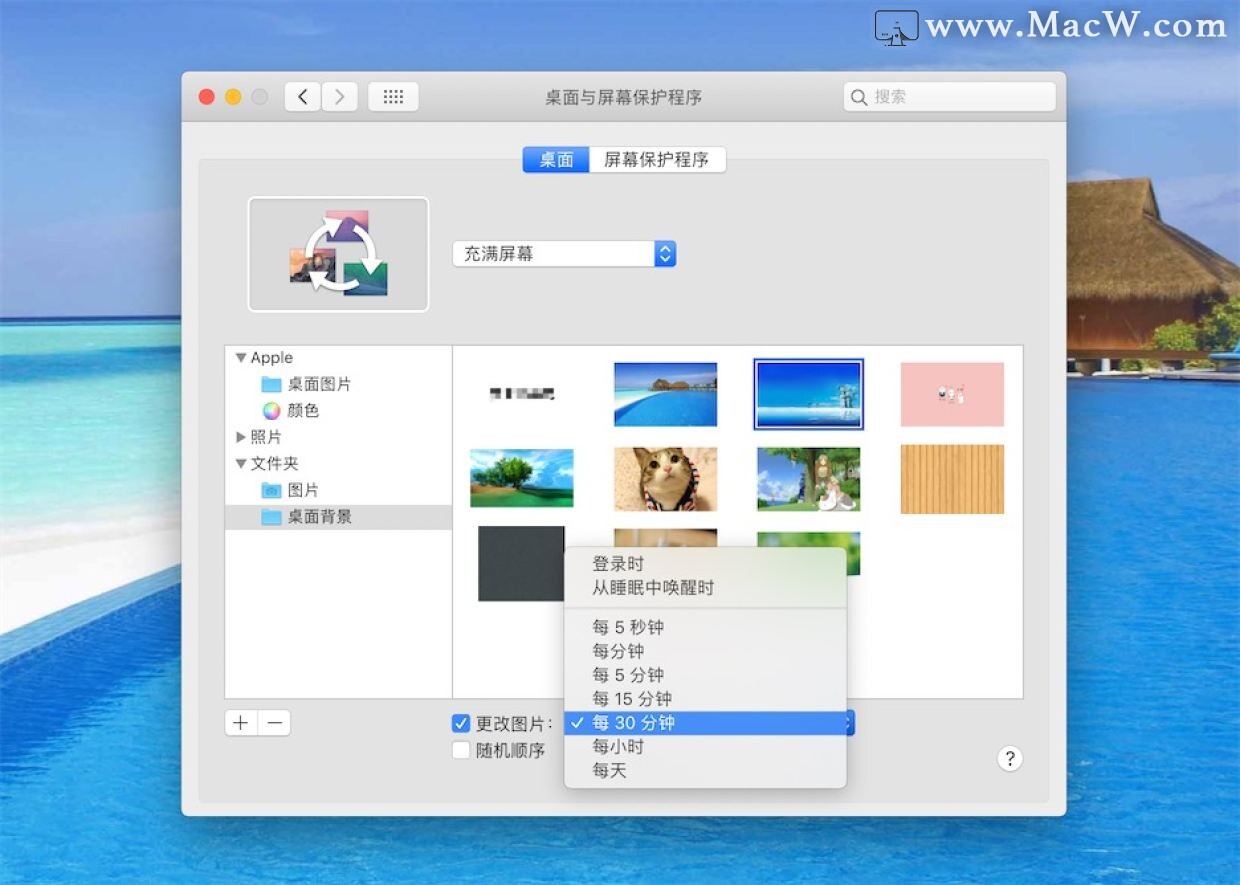1240x885 pixels.
Task: Enable the 随机顺序 checkbox
Action: tap(461, 750)
